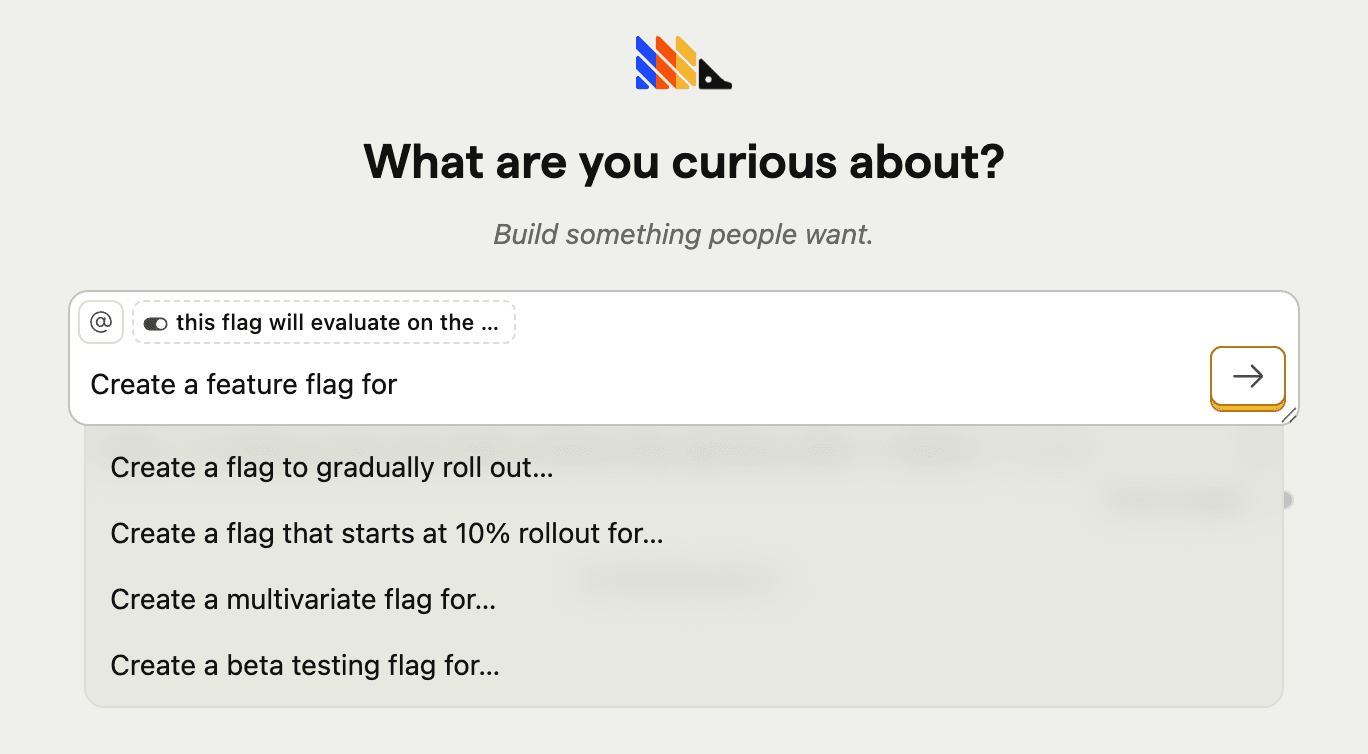Click the @ mention context button
The image size is (1368, 754).
coord(100,322)
